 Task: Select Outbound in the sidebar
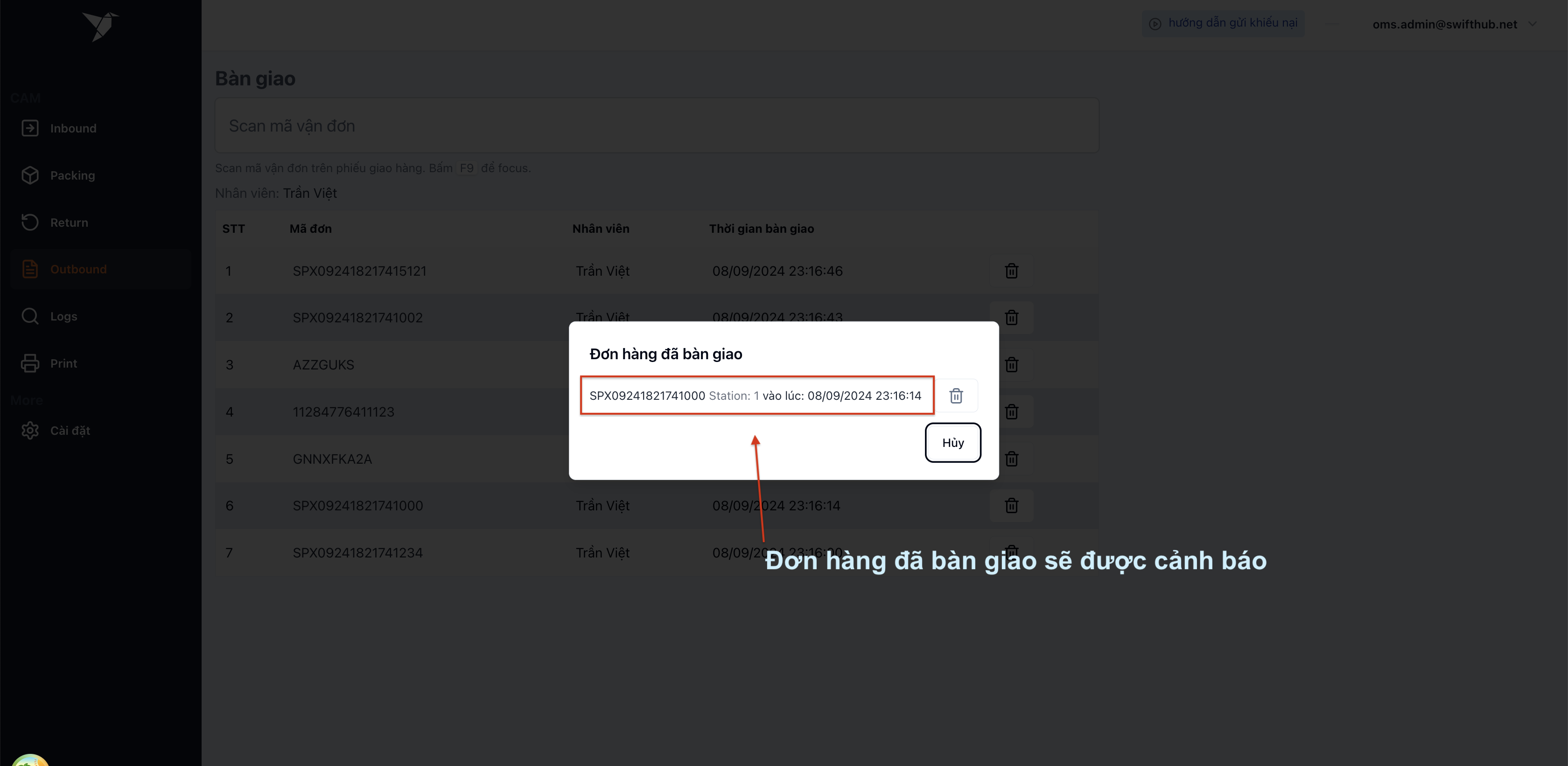click(100, 269)
